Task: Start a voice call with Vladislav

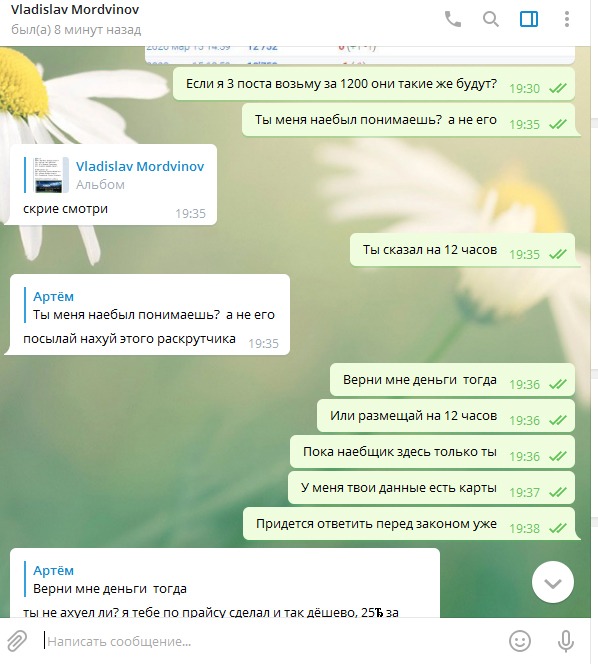Action: 453,19
